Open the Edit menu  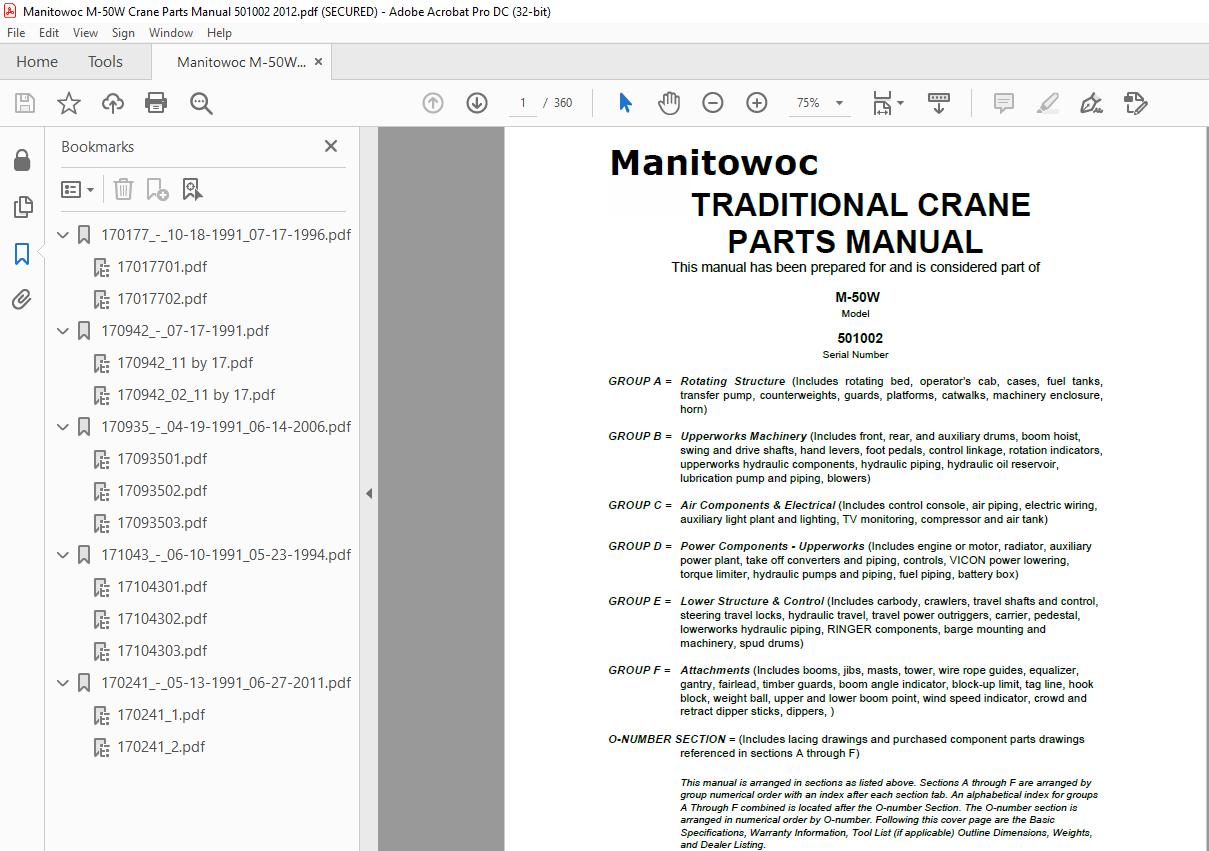tap(49, 33)
